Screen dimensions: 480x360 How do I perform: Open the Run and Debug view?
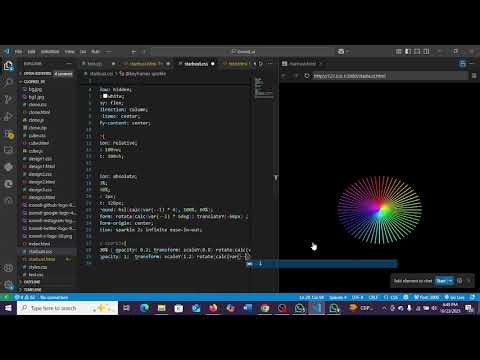[8, 116]
